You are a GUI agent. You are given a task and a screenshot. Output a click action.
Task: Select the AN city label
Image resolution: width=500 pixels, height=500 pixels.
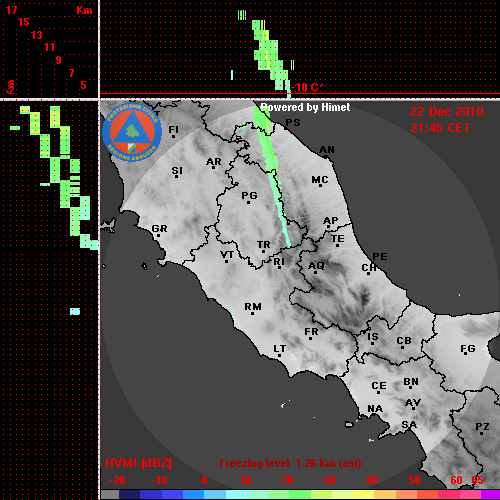point(327,150)
